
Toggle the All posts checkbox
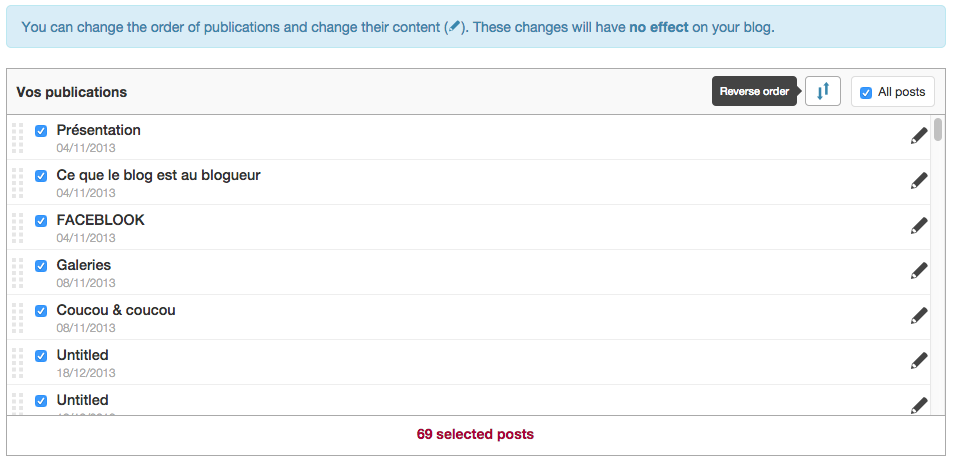tap(866, 93)
